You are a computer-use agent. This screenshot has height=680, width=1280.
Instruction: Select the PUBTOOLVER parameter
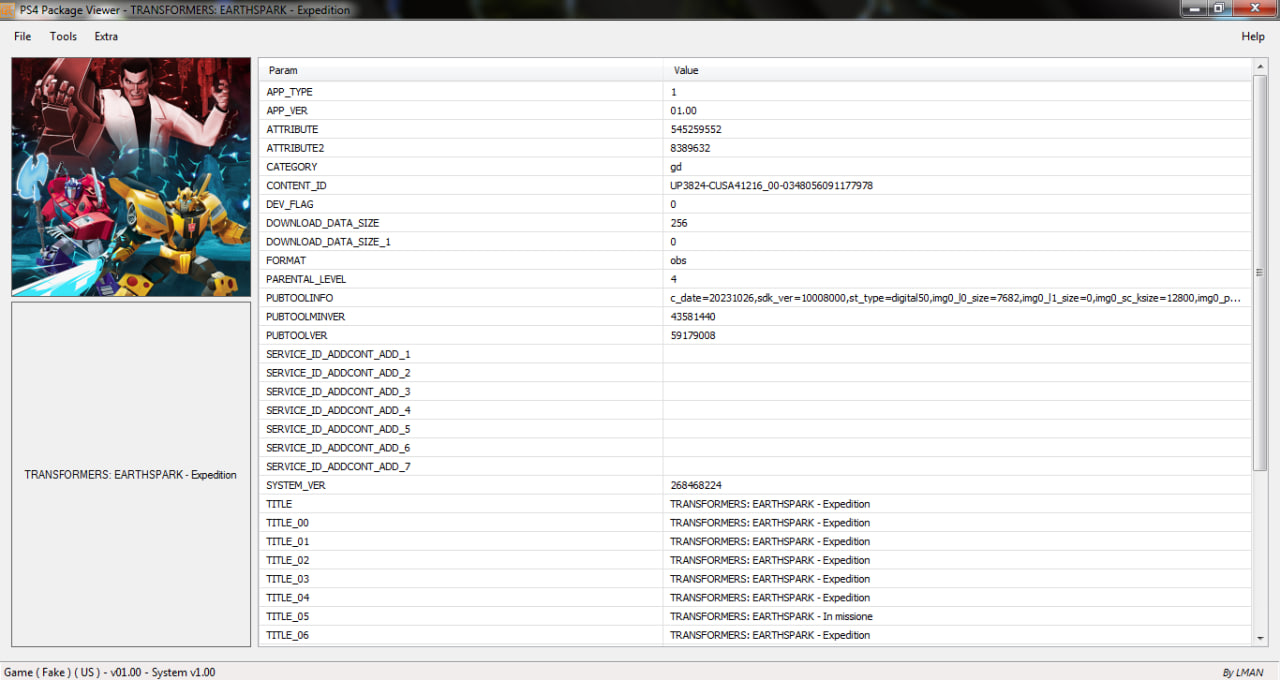tap(296, 336)
